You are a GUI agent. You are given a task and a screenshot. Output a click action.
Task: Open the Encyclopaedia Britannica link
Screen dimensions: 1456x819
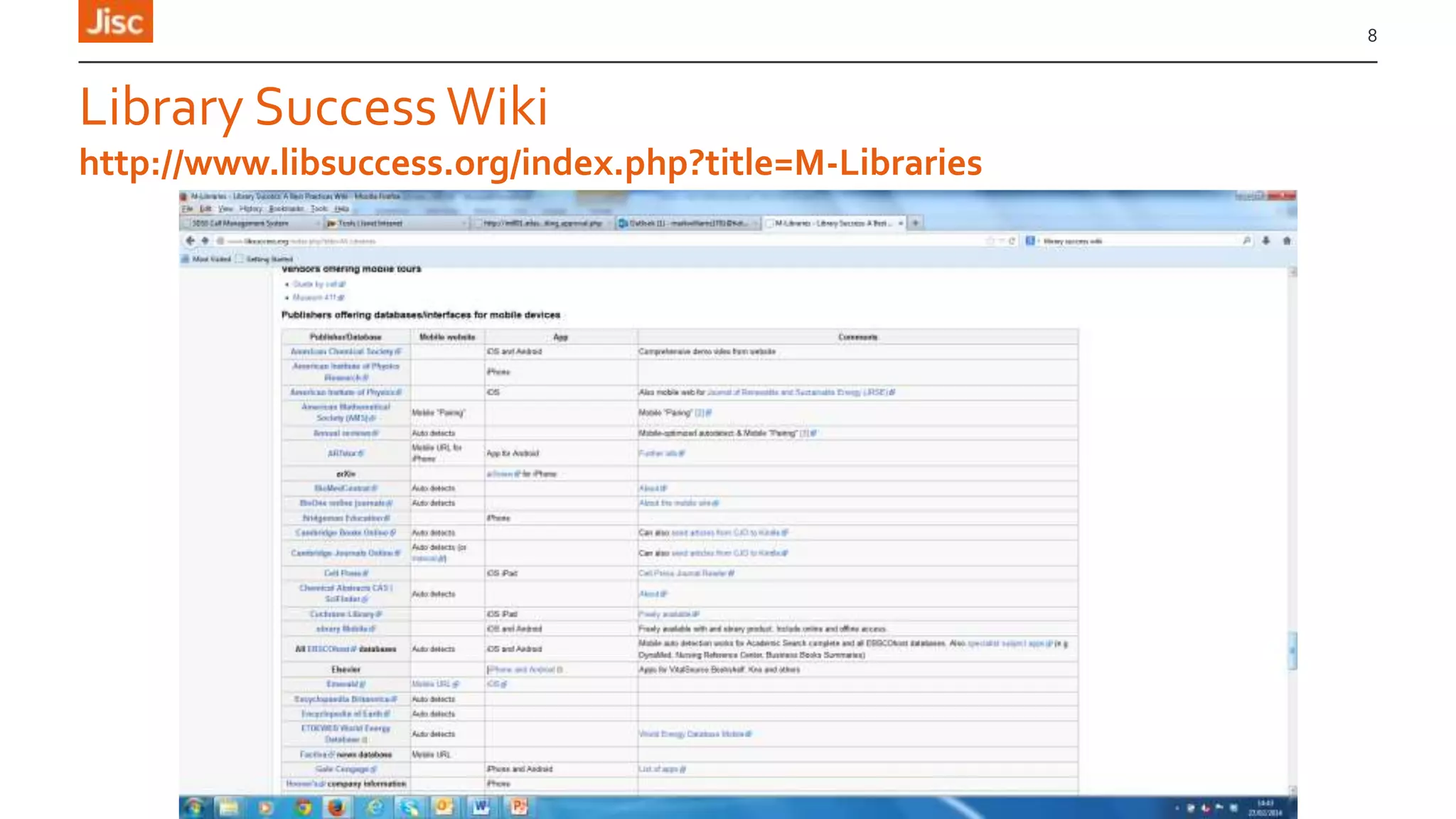tap(346, 699)
